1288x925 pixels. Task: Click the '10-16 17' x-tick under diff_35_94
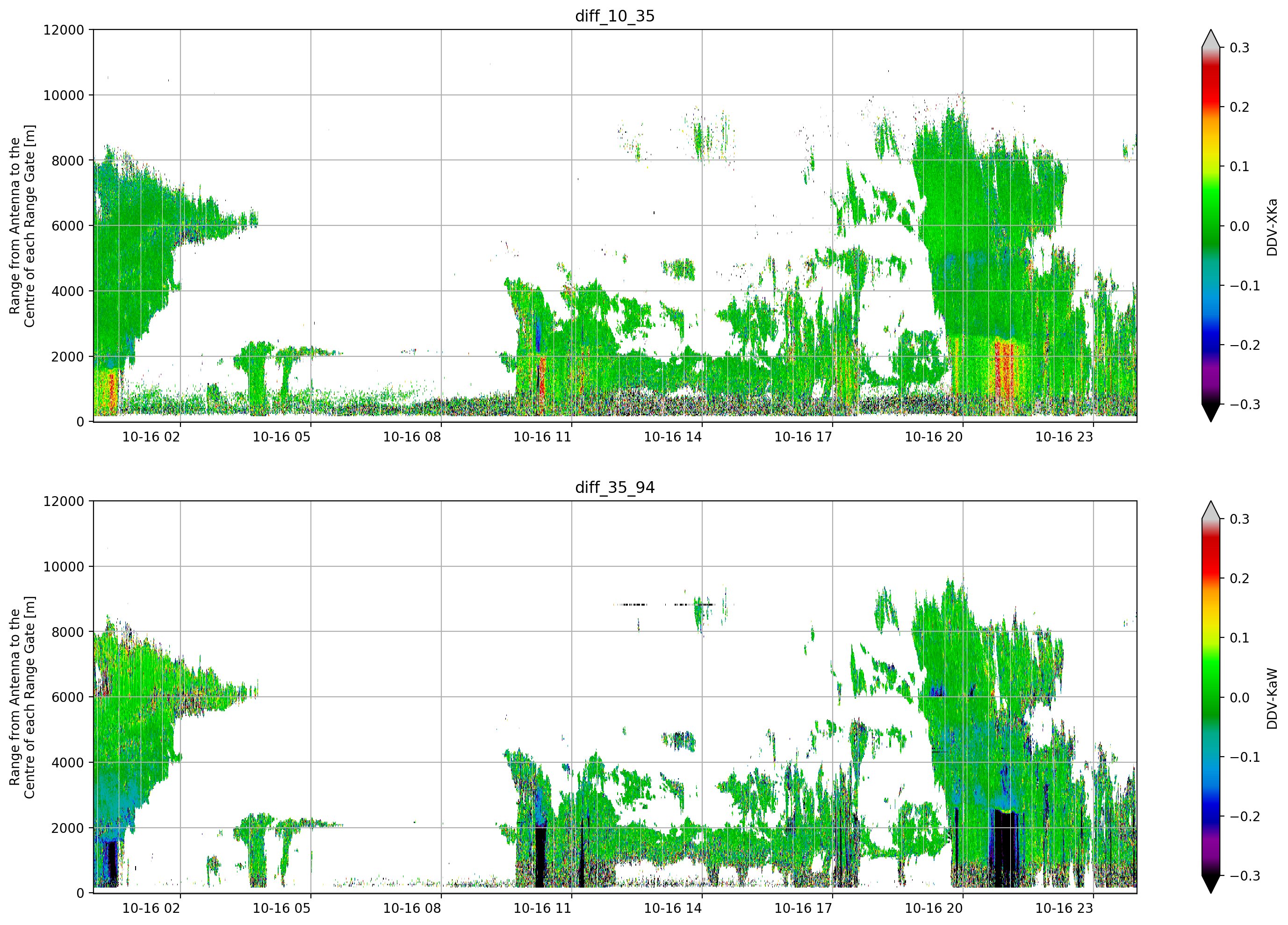tap(804, 908)
